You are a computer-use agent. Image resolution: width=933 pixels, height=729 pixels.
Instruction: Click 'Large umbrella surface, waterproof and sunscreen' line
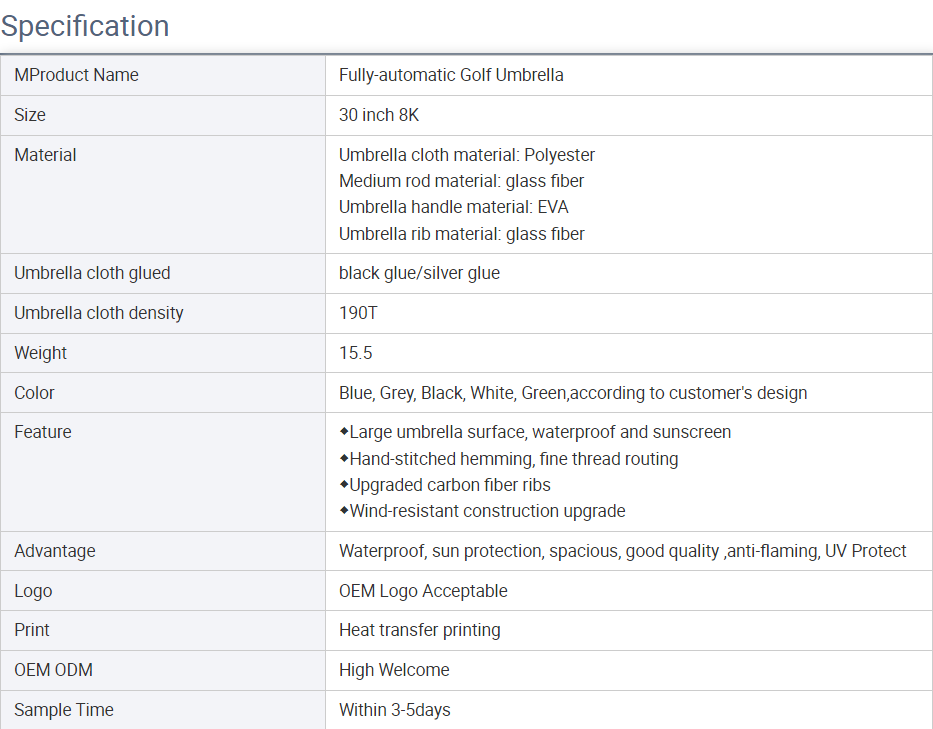coord(535,432)
